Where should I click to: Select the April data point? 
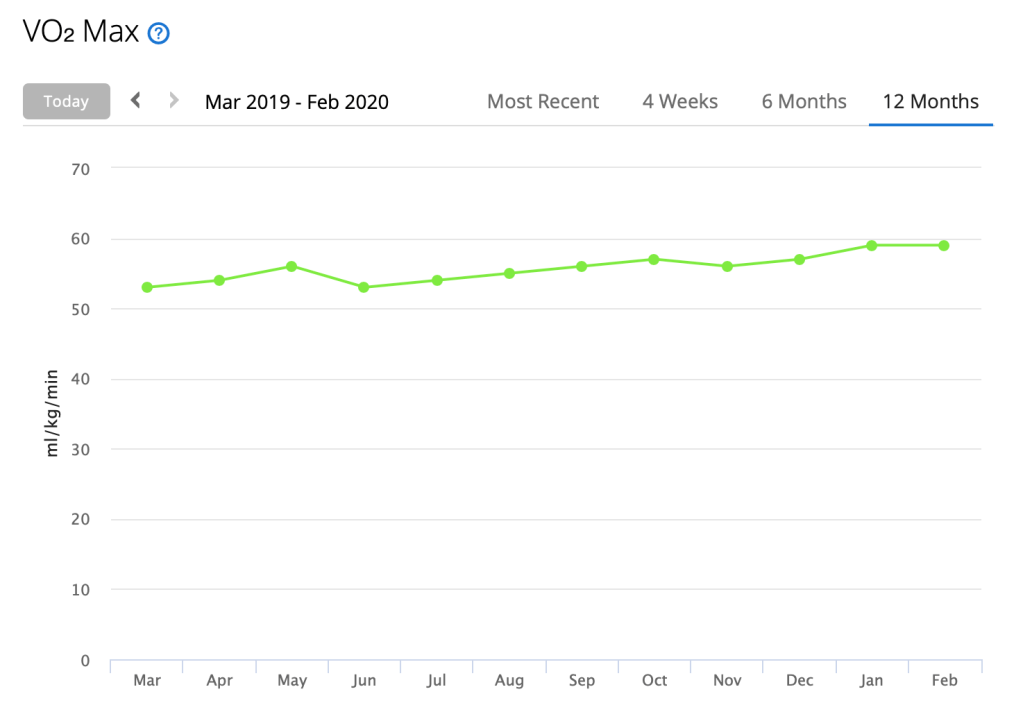219,280
